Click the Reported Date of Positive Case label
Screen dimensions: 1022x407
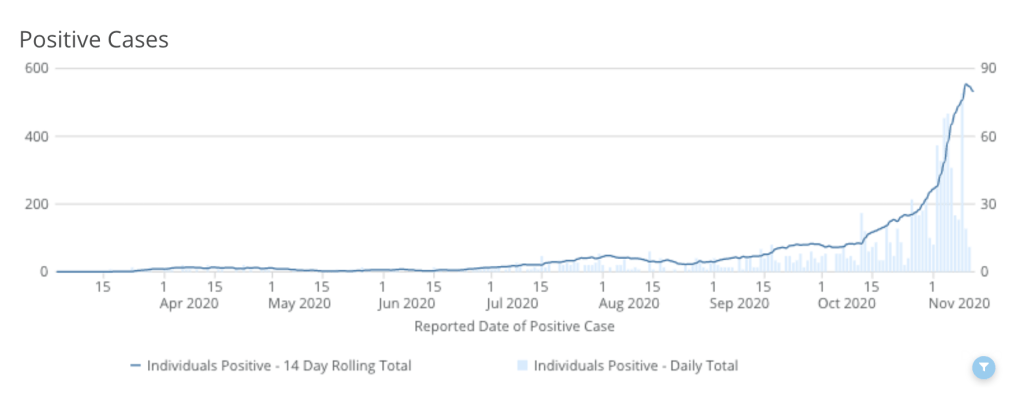(514, 326)
